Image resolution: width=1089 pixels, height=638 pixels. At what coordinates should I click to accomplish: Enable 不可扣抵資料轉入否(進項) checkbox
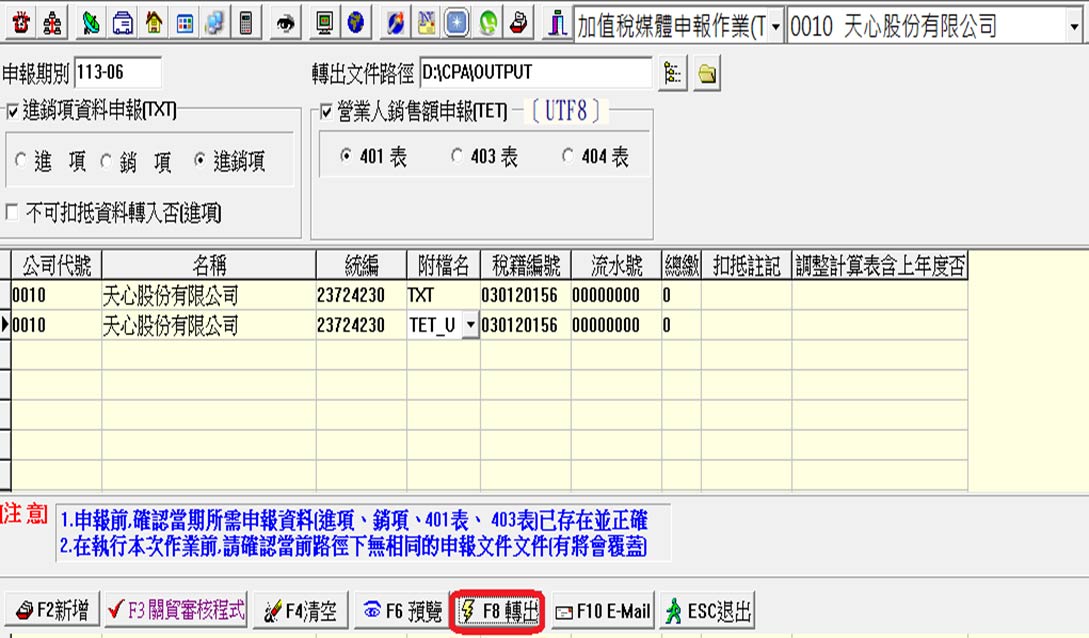click(x=11, y=212)
